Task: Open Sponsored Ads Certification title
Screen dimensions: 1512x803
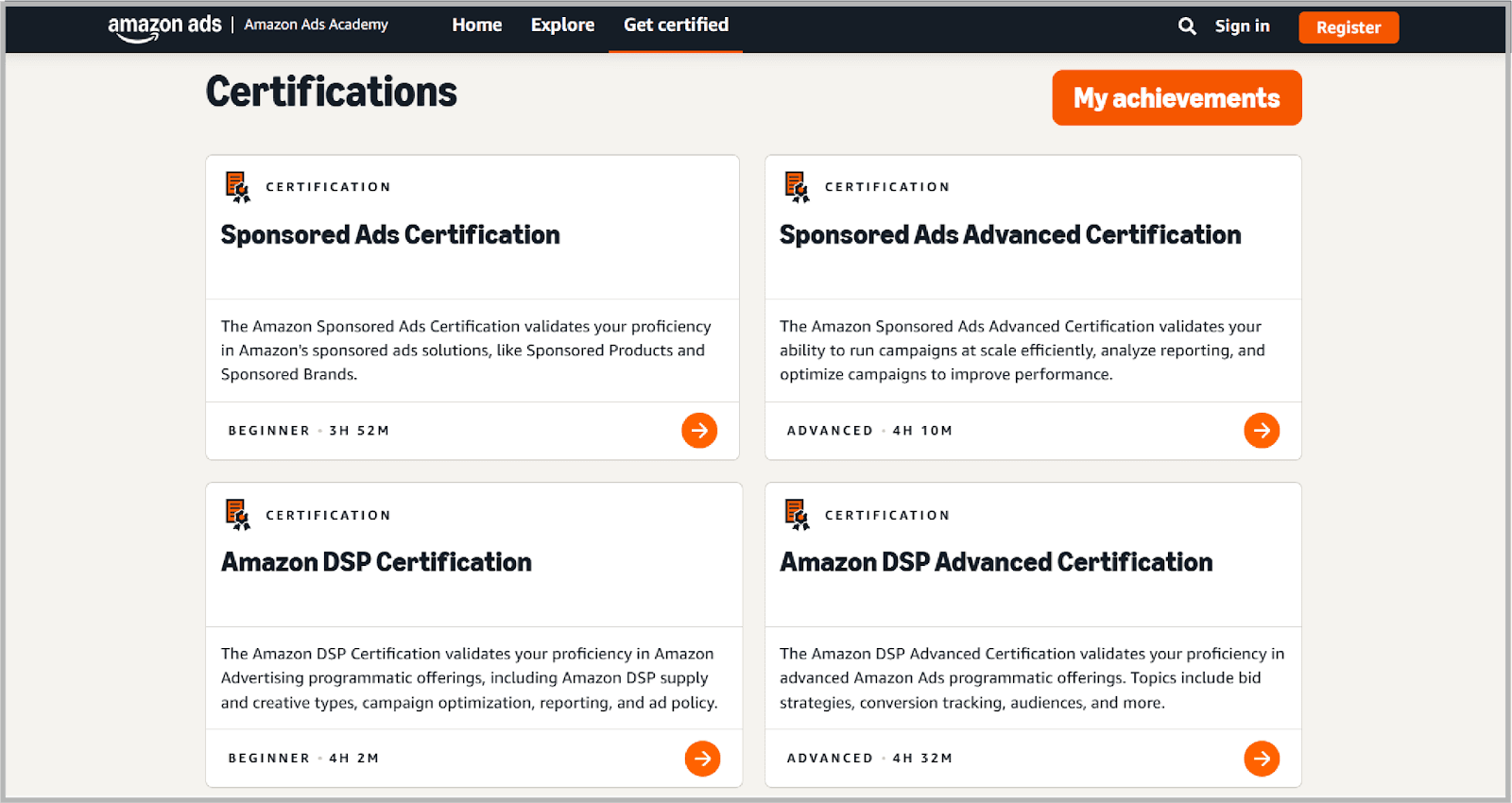Action: point(390,234)
